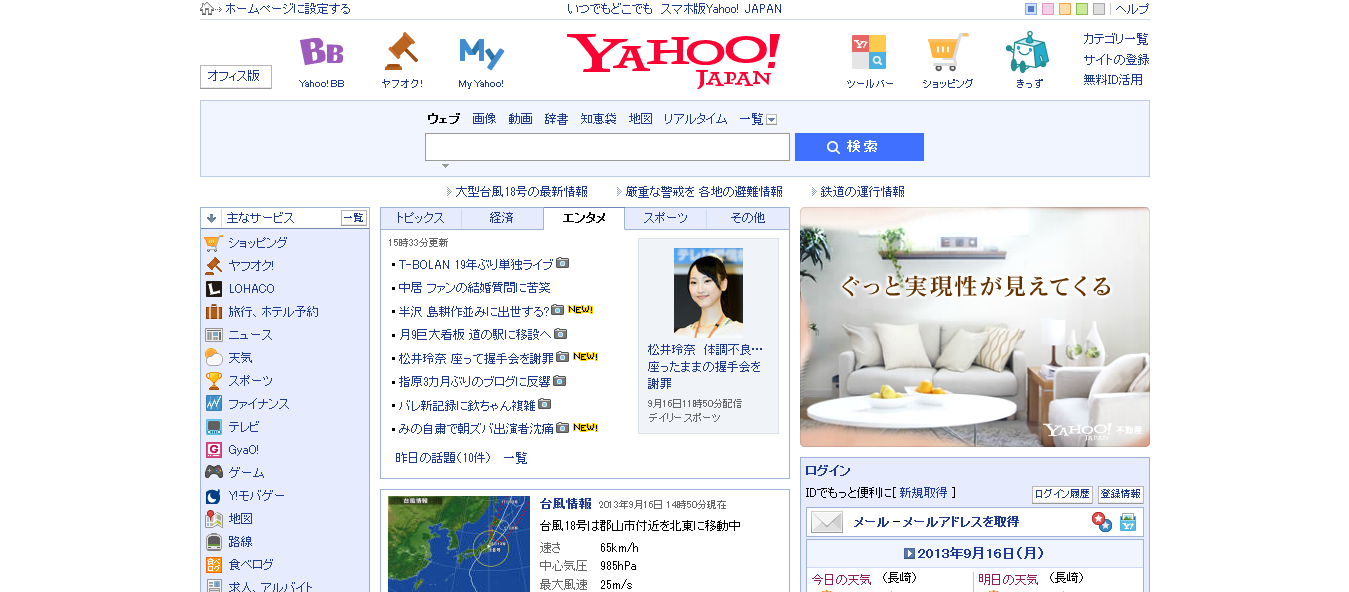1349x592 pixels.
Task: Click the Yahoo! box icon beside points
Action: coord(1128,522)
